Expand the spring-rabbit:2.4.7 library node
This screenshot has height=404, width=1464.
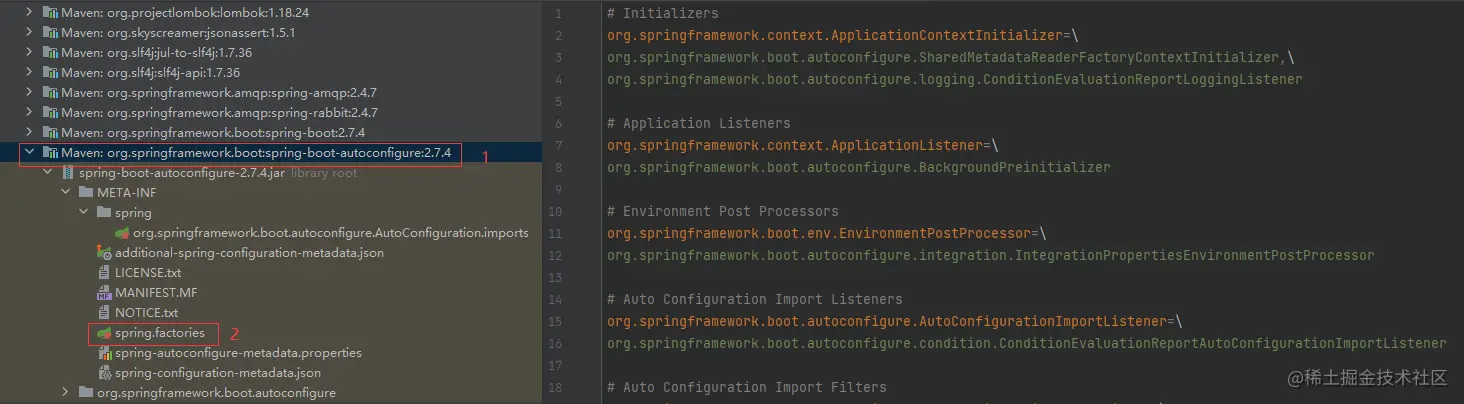(x=29, y=113)
